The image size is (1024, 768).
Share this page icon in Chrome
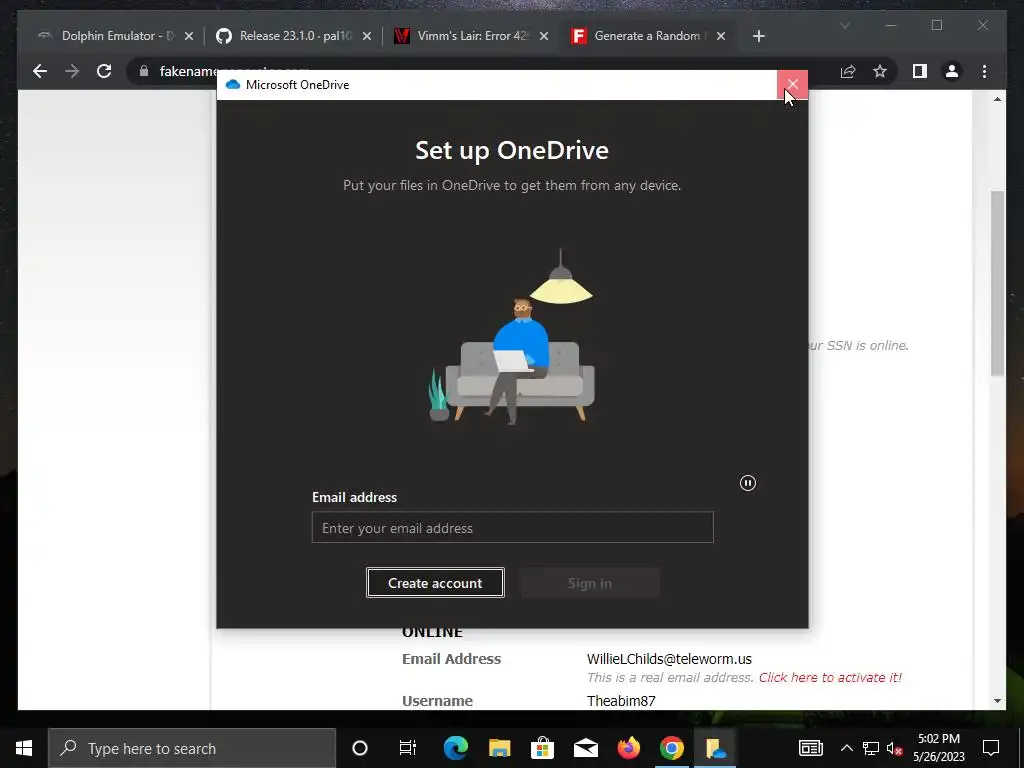click(x=848, y=71)
